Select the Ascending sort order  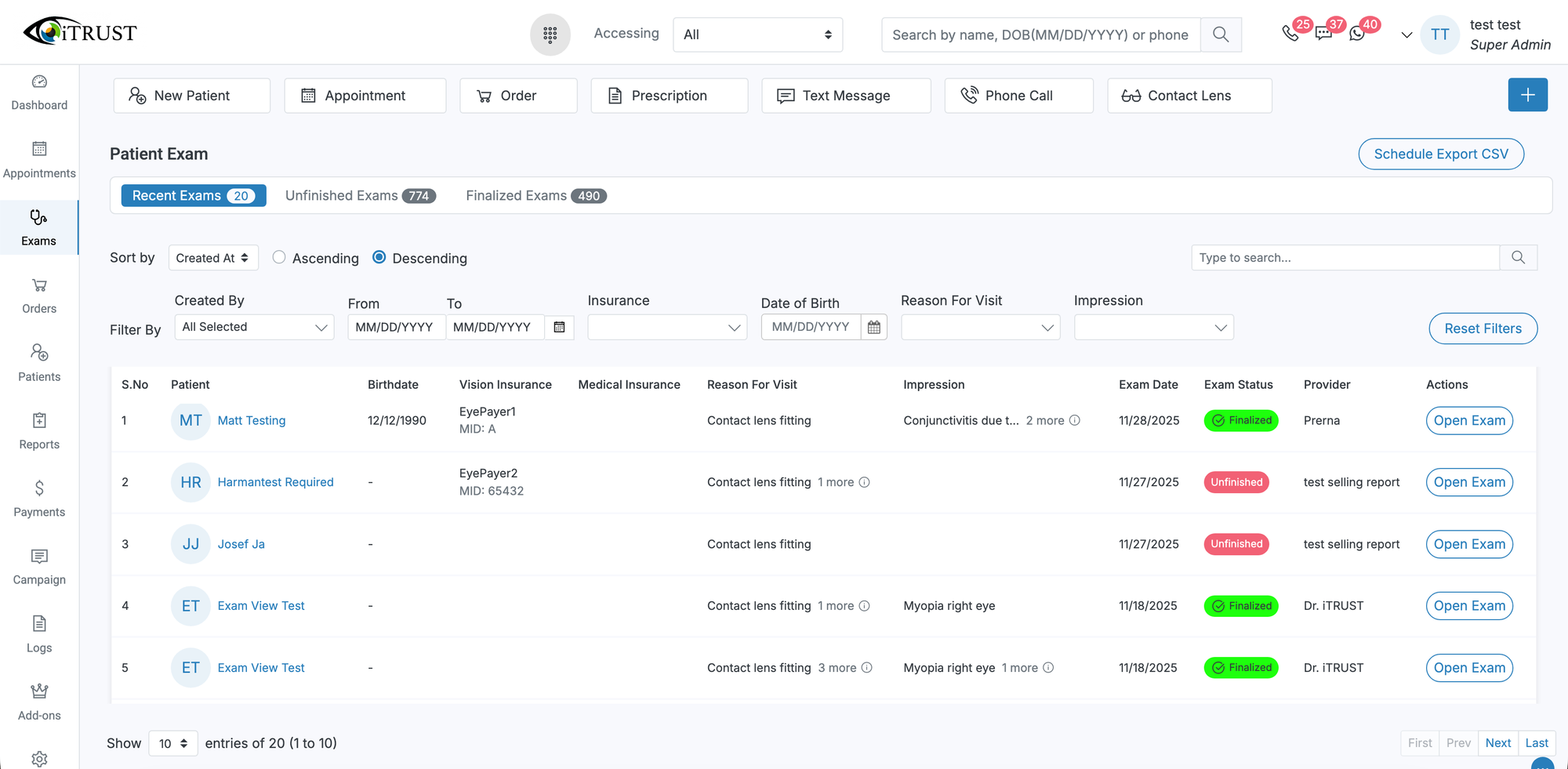[279, 258]
